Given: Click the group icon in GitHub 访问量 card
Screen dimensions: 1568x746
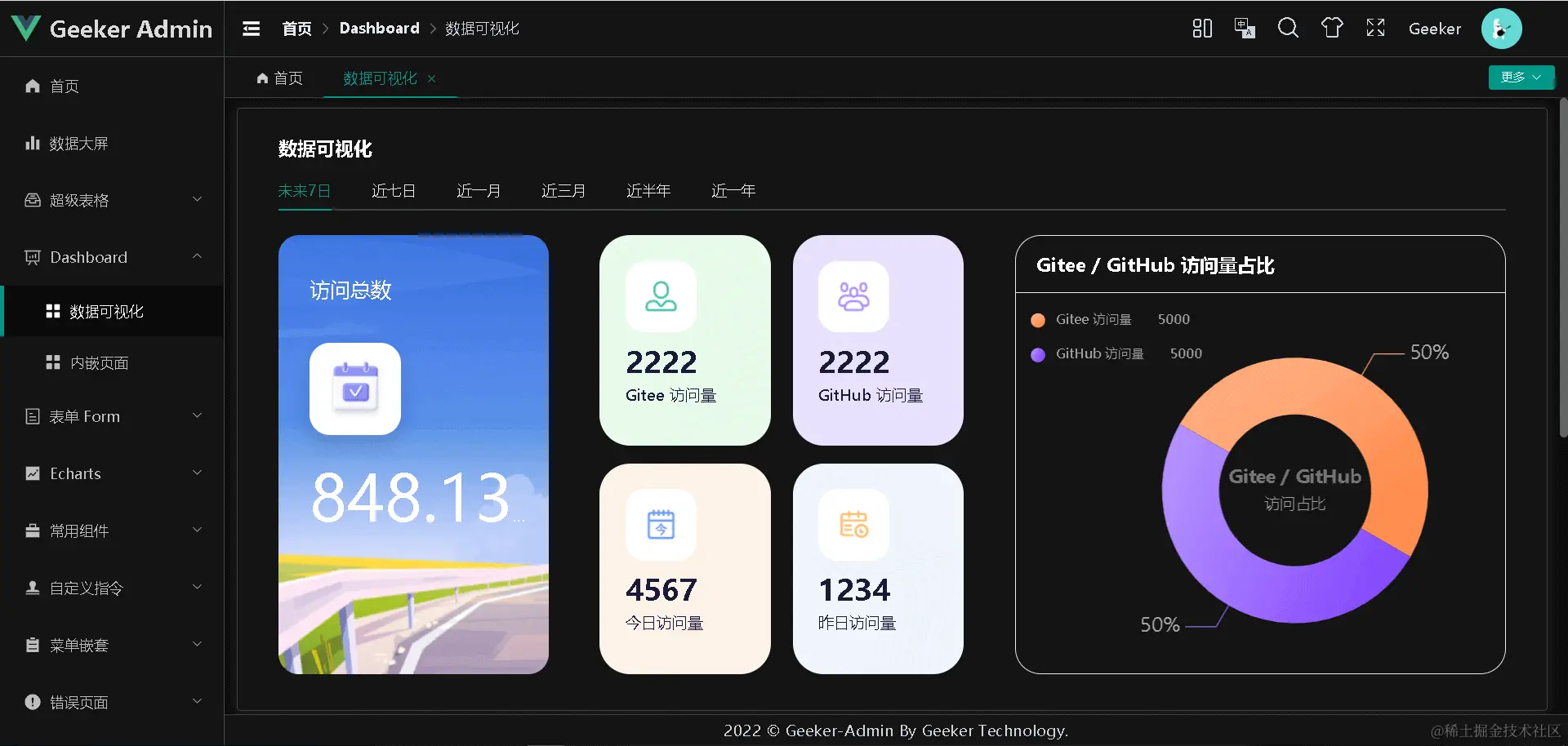Looking at the screenshot, I should coord(853,296).
